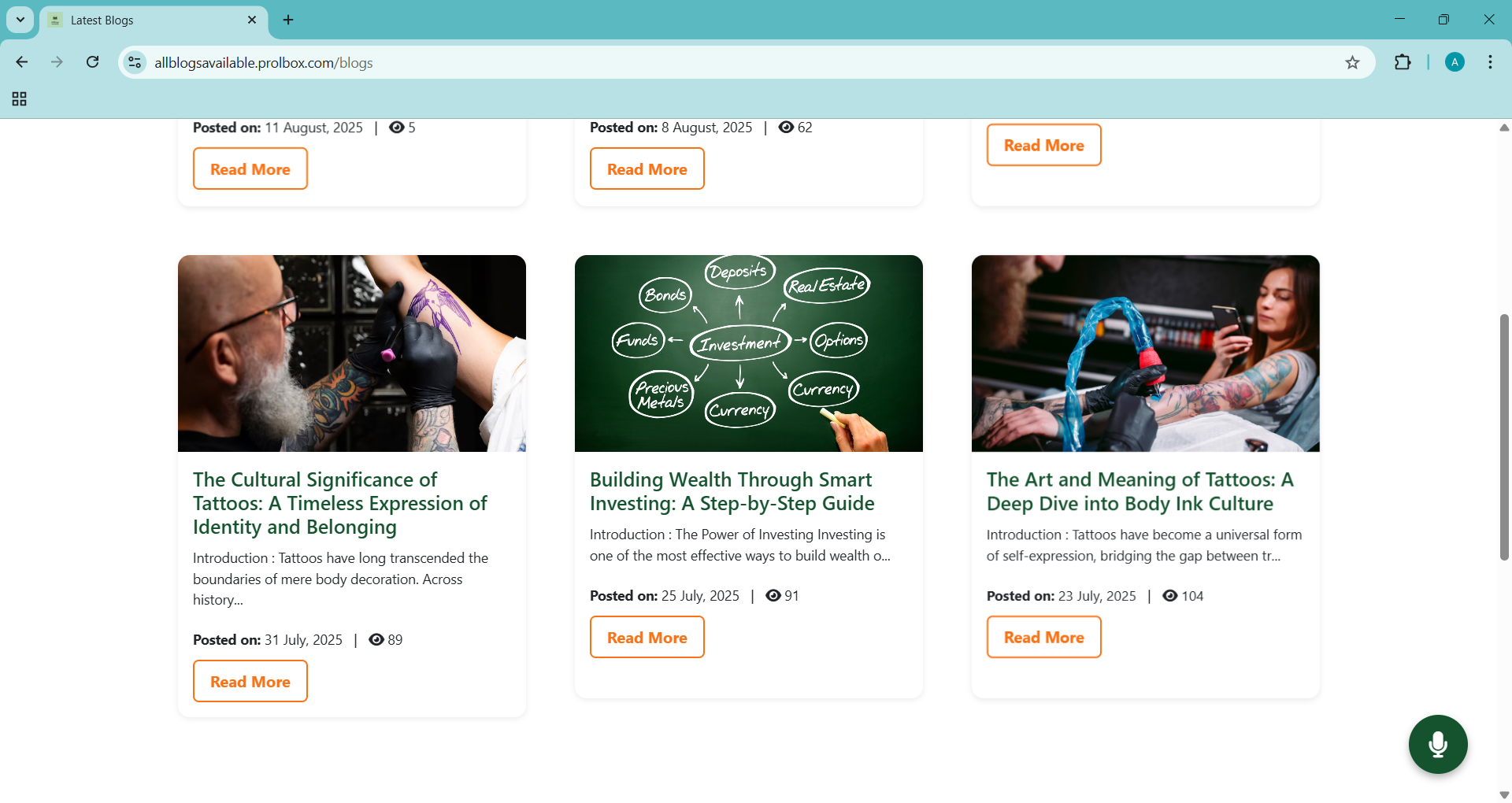Open a new tab with plus button
The height and width of the screenshot is (803, 1512).
coord(288,20)
